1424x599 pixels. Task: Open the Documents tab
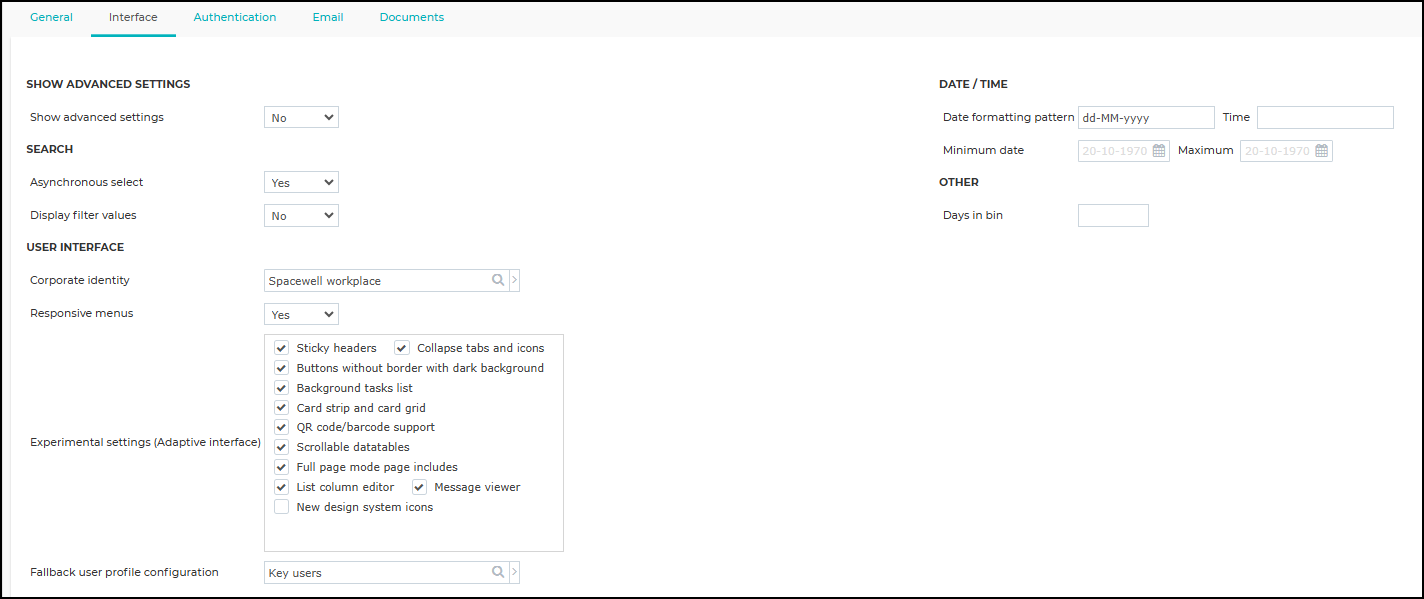point(412,17)
